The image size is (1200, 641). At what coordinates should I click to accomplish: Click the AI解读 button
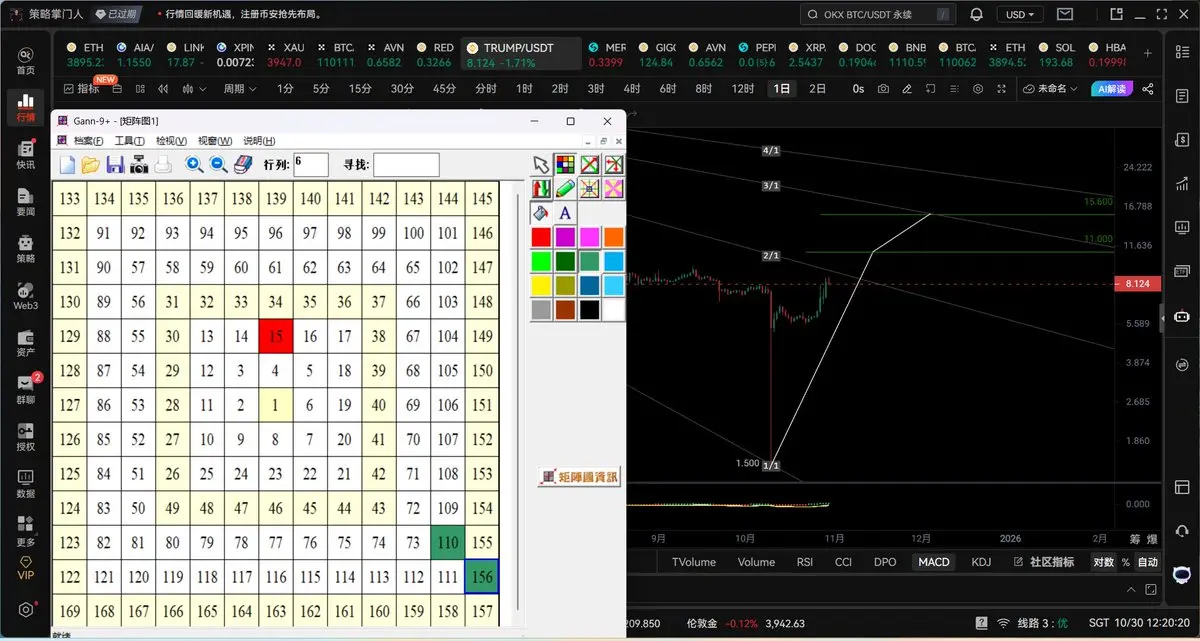point(1110,89)
